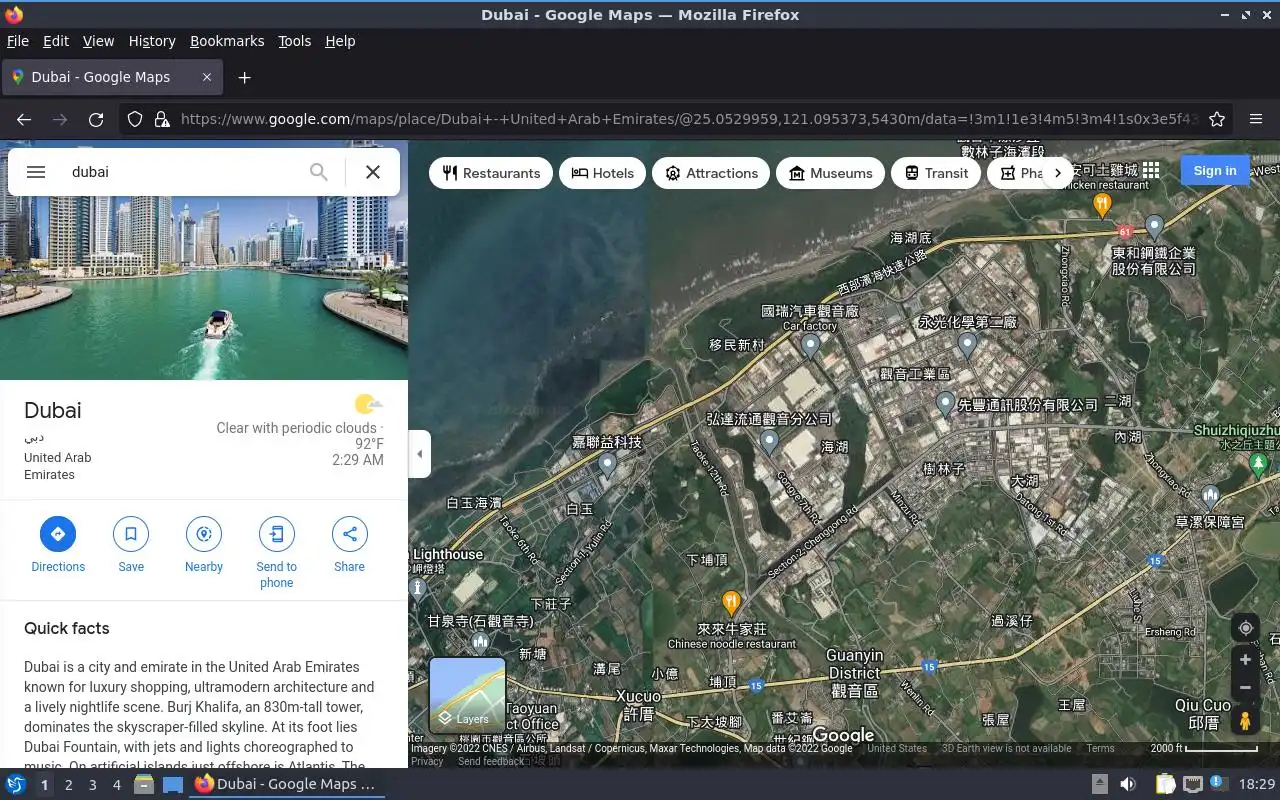Select the 弘達流通觀音分公司 map pin
The height and width of the screenshot is (800, 1280).
tap(769, 441)
